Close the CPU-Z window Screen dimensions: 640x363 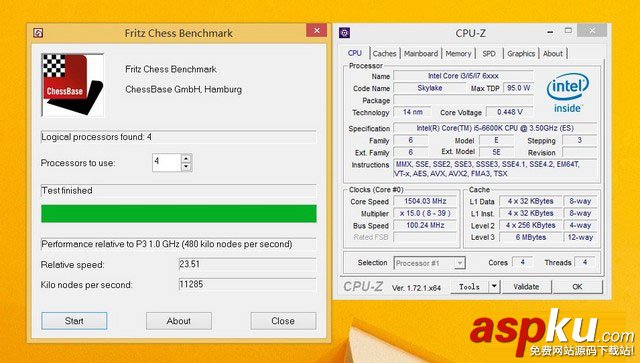[x=592, y=31]
